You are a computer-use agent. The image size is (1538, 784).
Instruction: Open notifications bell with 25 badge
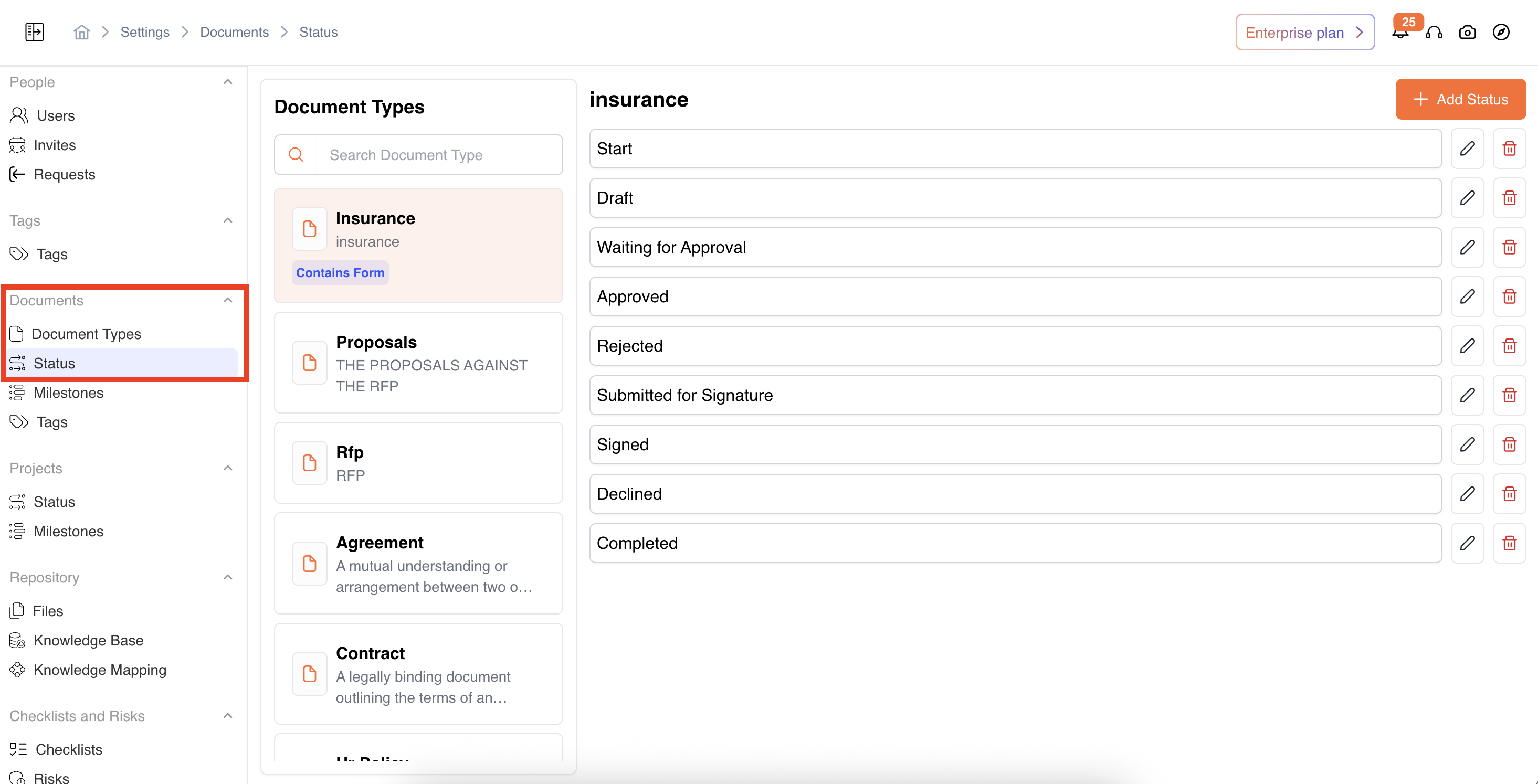[1399, 33]
